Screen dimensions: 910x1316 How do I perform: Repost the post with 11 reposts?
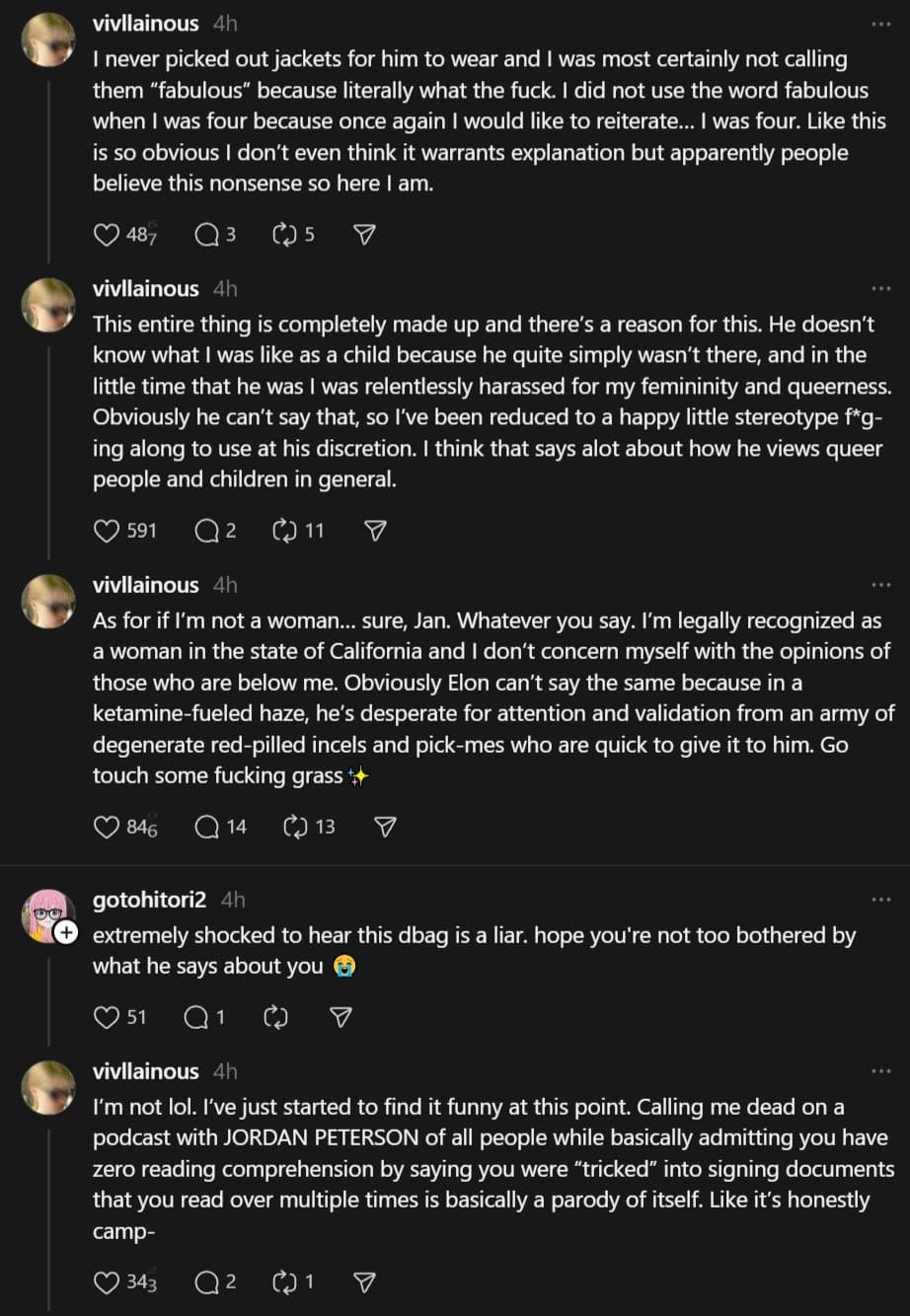point(284,531)
